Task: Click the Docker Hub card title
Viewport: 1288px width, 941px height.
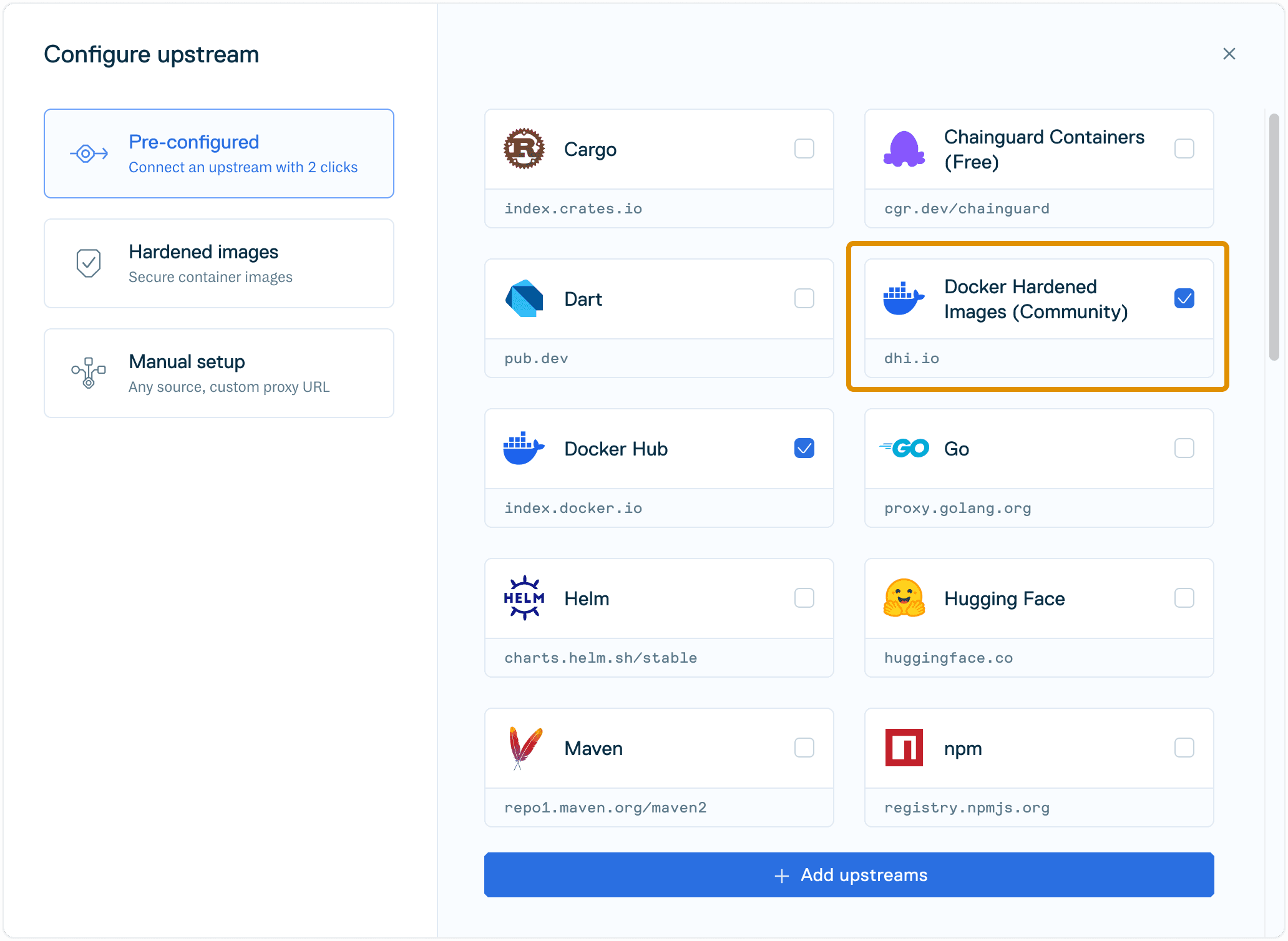Action: click(616, 449)
